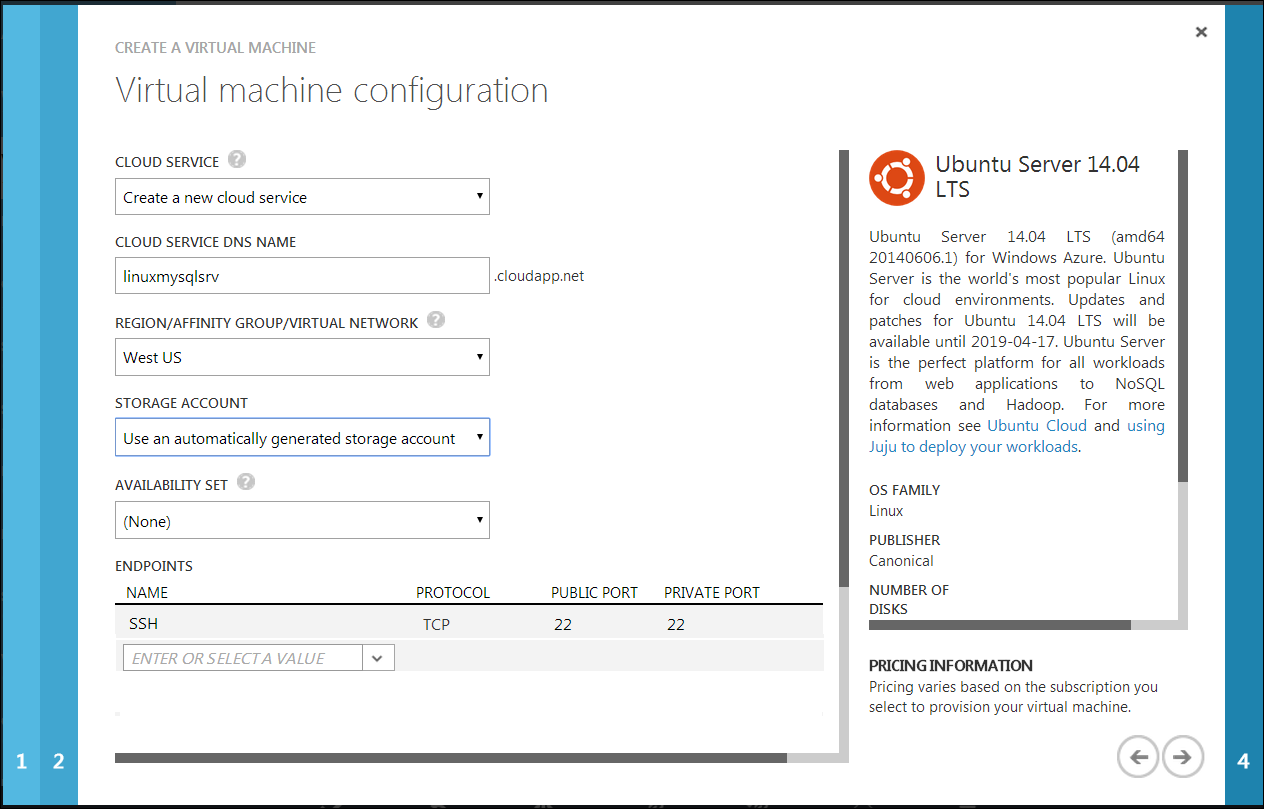Select the SSH endpoint name cell
Viewport: 1264px width, 809px height.
[144, 624]
